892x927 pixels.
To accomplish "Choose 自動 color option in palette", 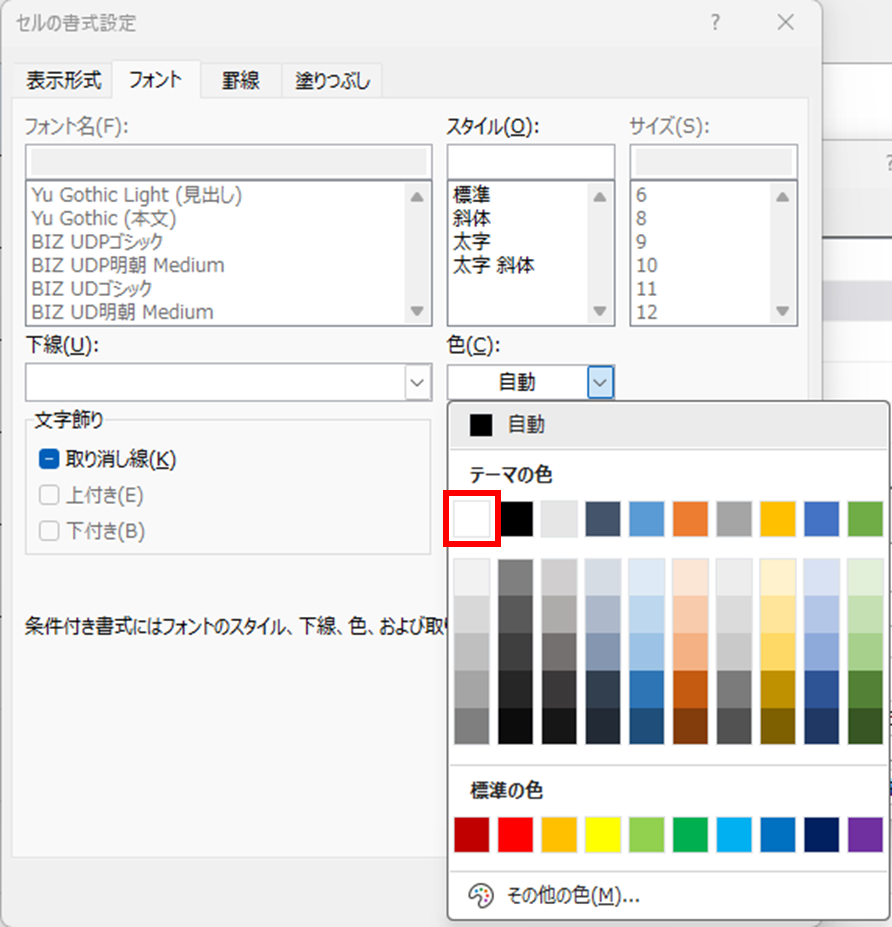I will tap(668, 424).
